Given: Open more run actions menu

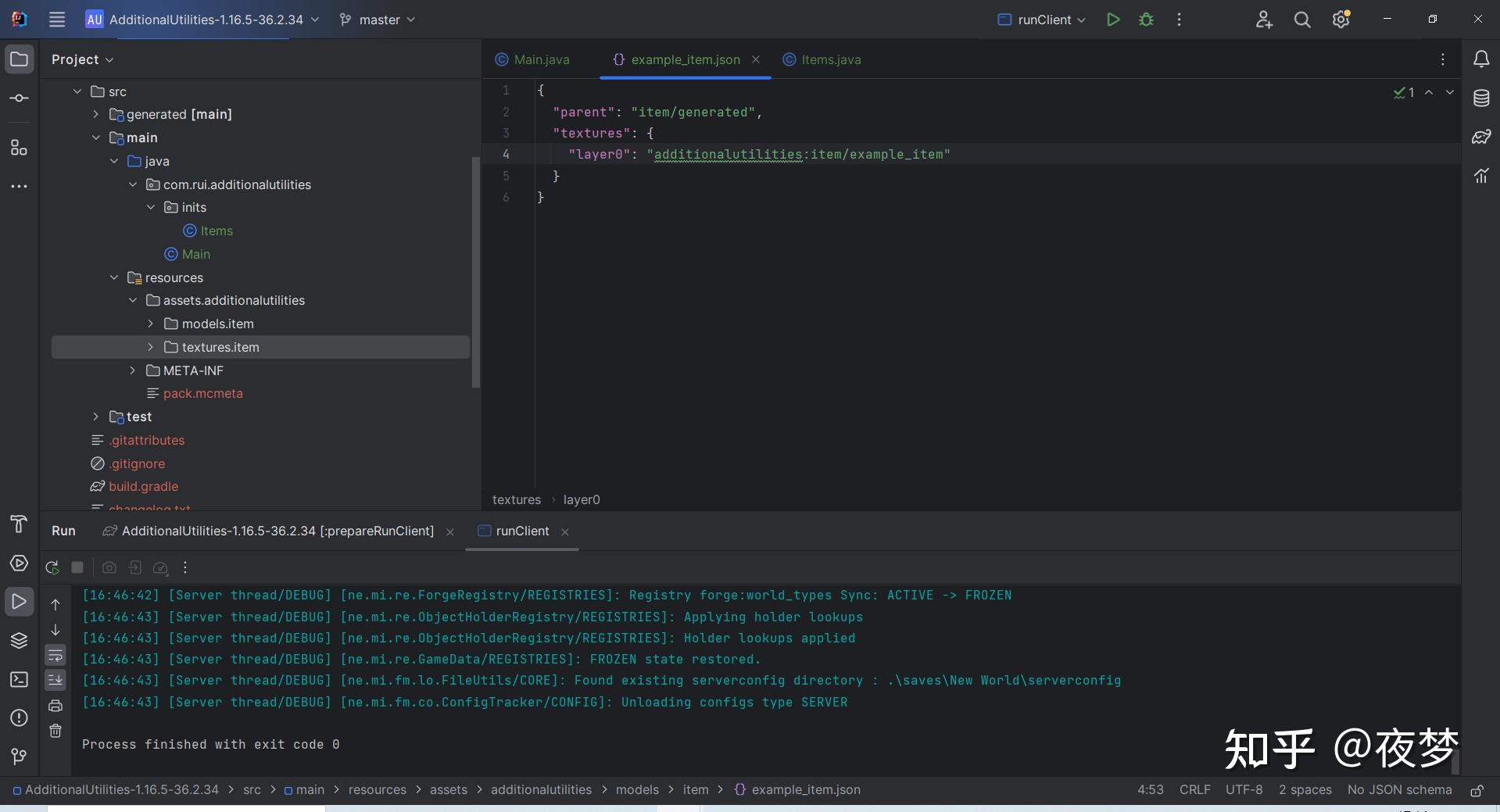Looking at the screenshot, I should click(1179, 20).
